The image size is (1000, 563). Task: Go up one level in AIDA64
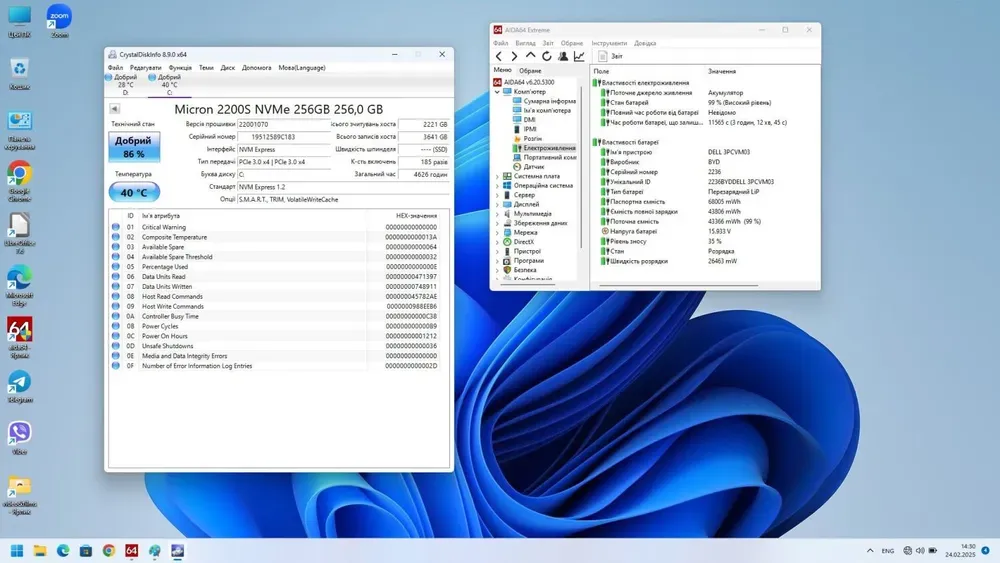coord(531,56)
